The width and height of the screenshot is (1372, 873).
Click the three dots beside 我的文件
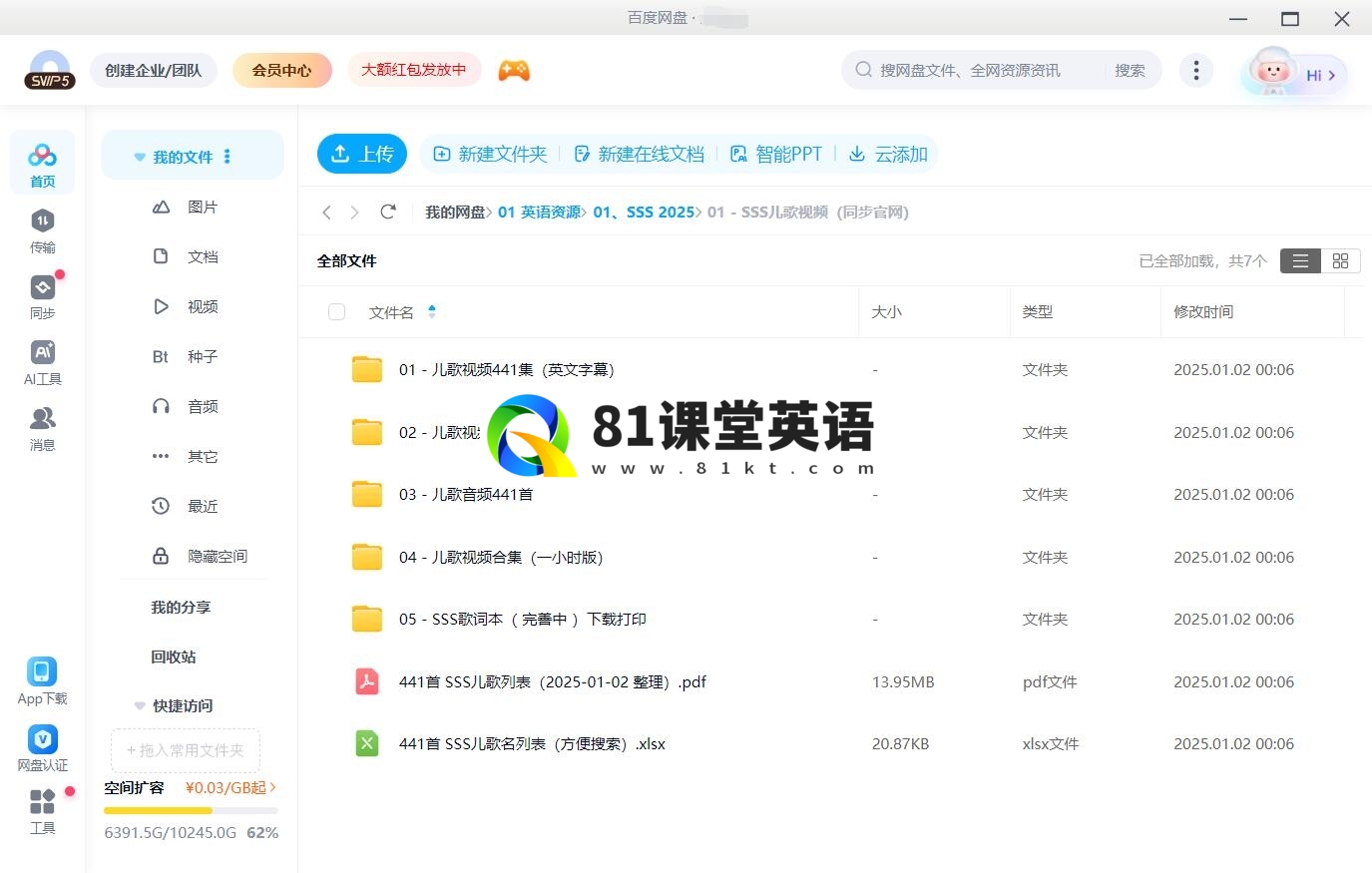point(228,157)
